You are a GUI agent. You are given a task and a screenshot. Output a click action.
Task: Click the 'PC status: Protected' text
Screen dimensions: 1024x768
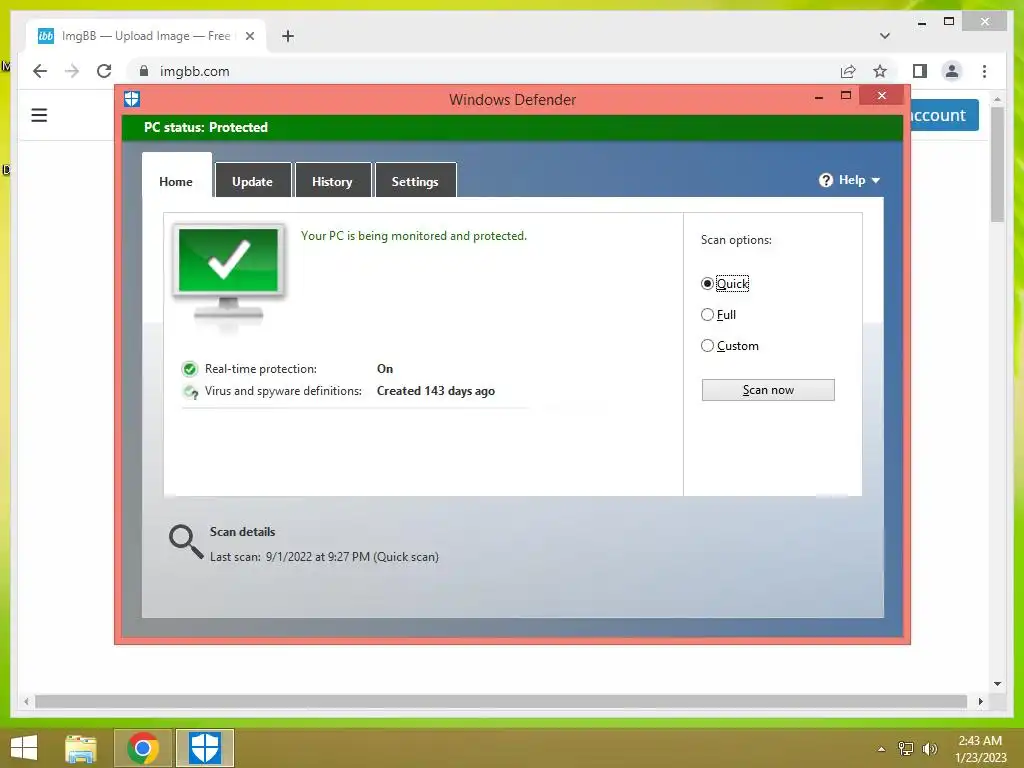pos(206,127)
